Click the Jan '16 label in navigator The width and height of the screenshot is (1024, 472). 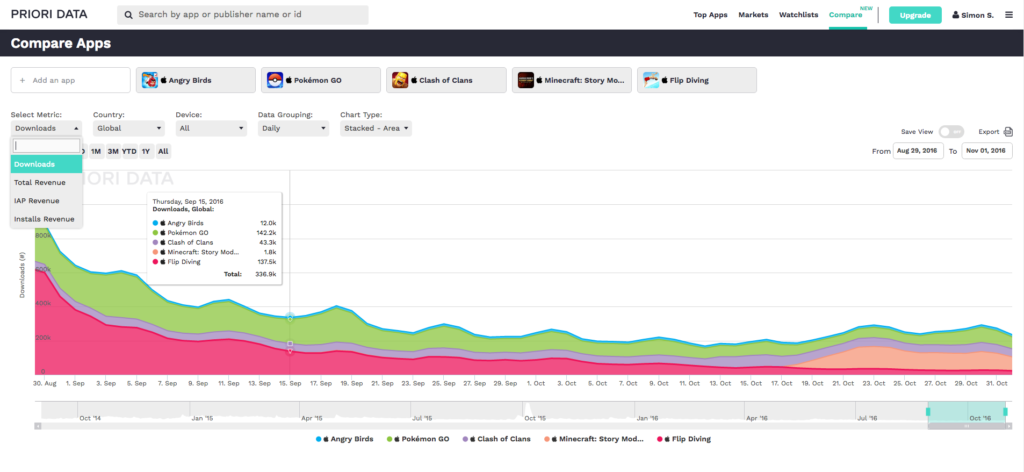coord(646,418)
